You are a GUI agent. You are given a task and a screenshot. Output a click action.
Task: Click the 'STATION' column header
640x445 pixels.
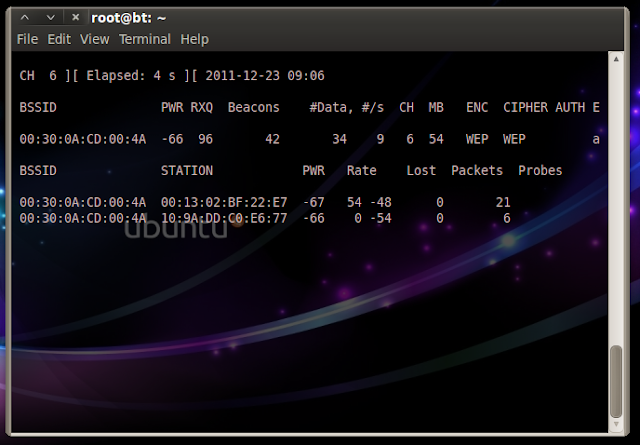(187, 171)
